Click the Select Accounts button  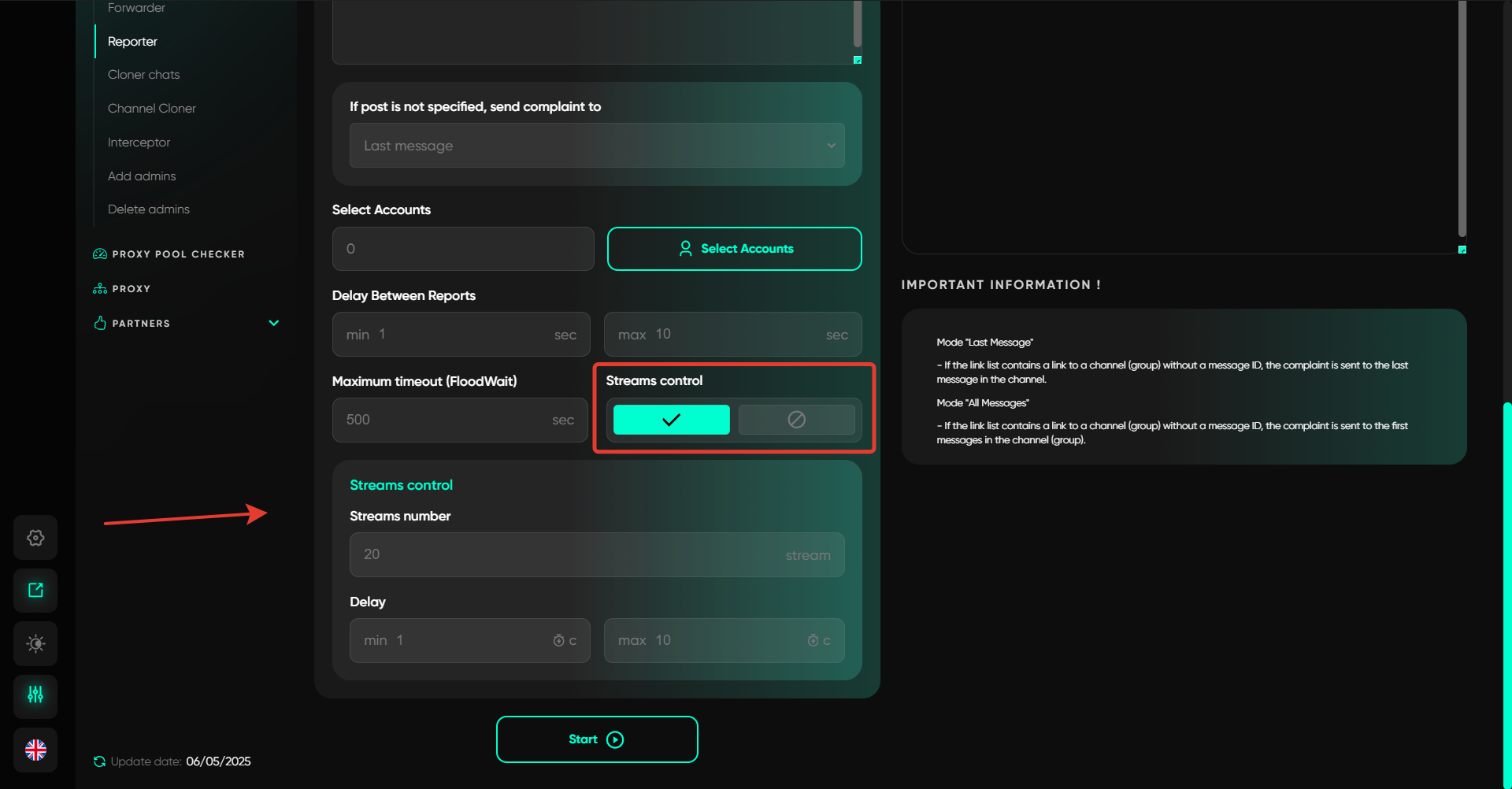pos(734,249)
